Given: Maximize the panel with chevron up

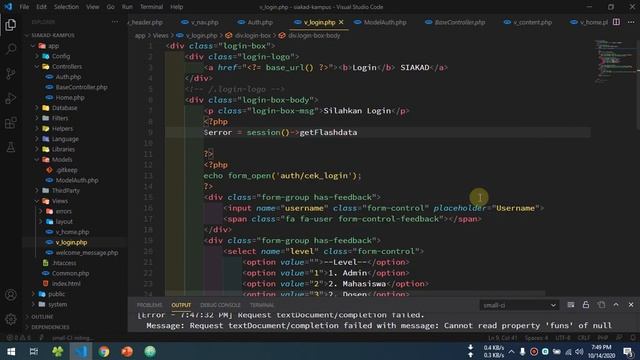Looking at the screenshot, I should 616,305.
